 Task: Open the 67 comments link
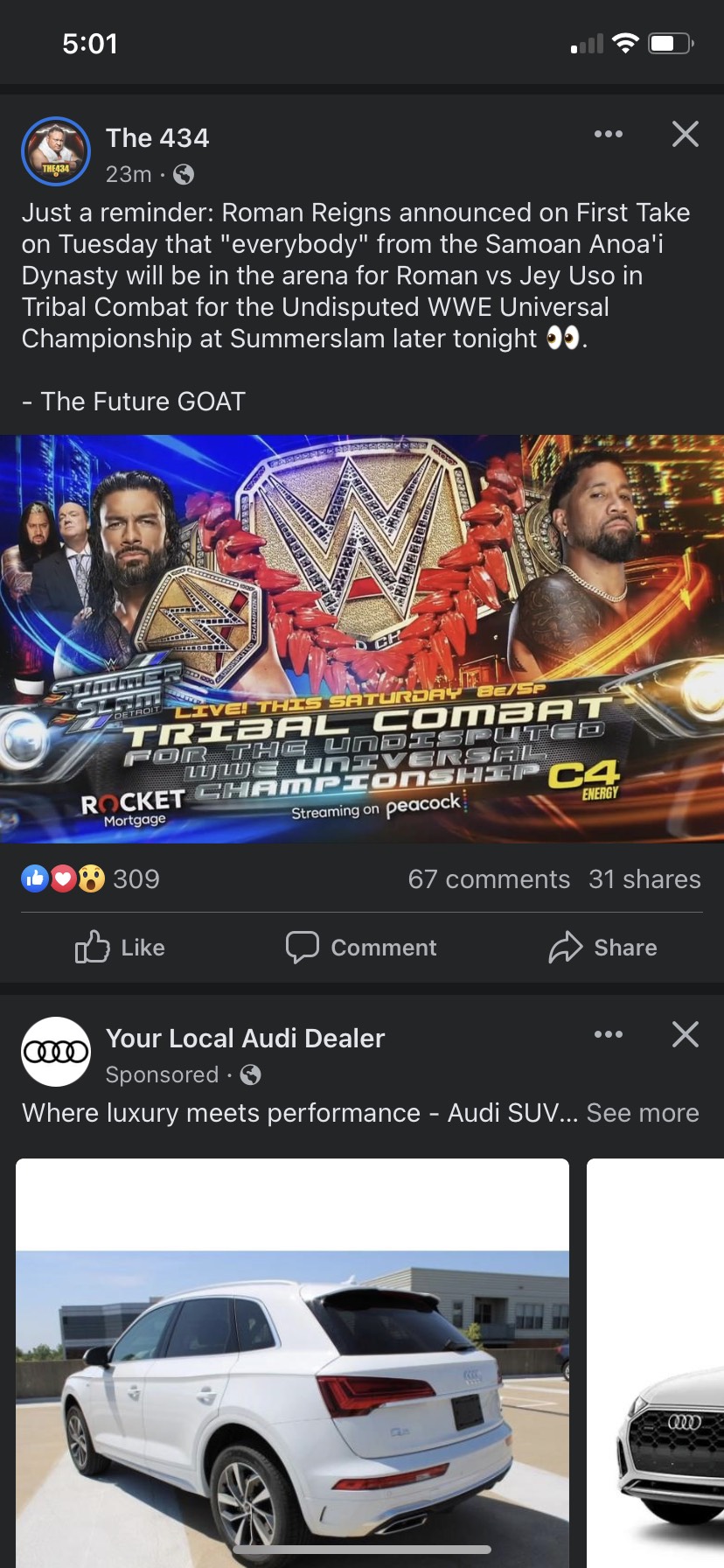coord(489,878)
